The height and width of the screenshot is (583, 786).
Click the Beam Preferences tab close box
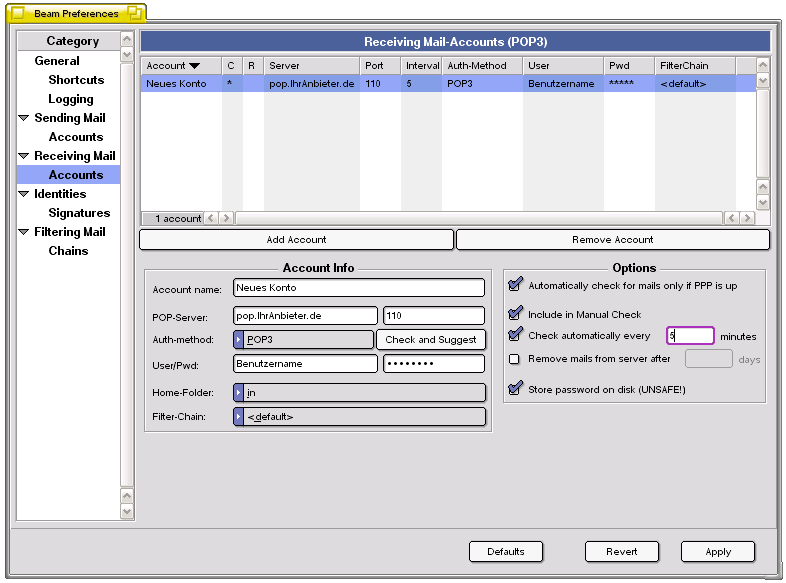click(x=17, y=14)
